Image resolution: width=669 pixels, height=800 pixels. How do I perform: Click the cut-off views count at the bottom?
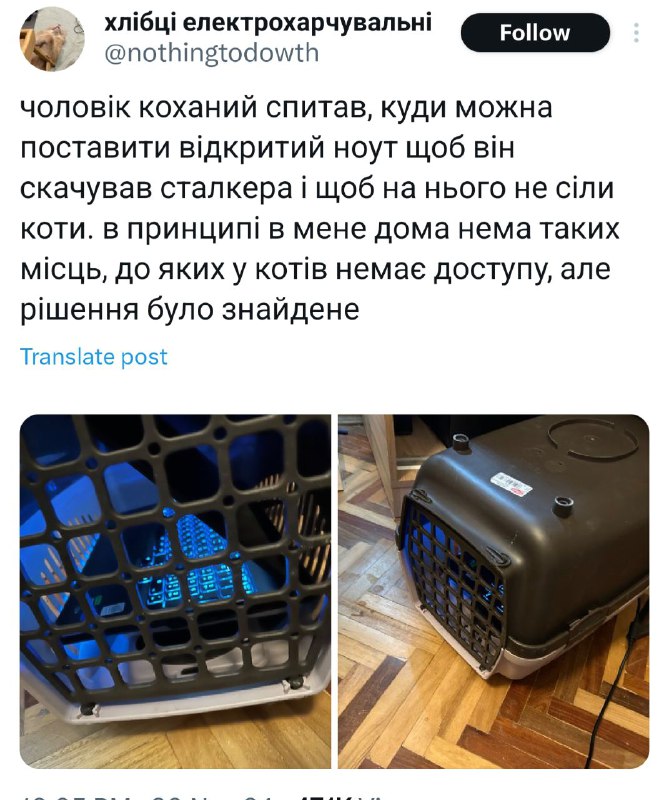pos(342,796)
